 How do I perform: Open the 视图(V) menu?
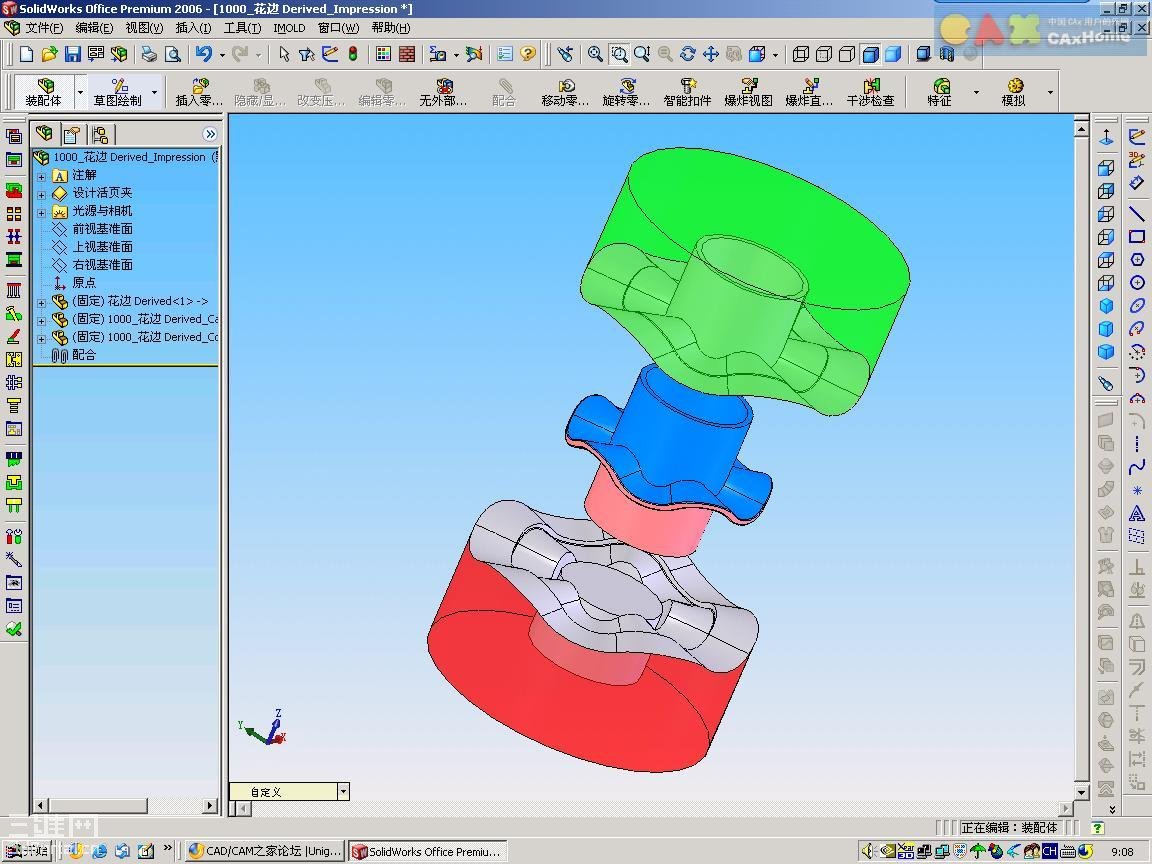pyautogui.click(x=144, y=28)
